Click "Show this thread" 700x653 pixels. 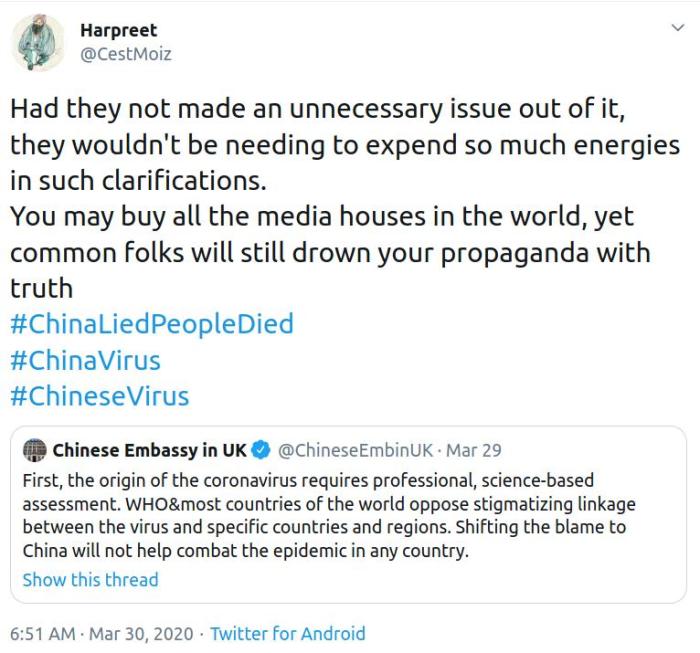click(x=90, y=580)
